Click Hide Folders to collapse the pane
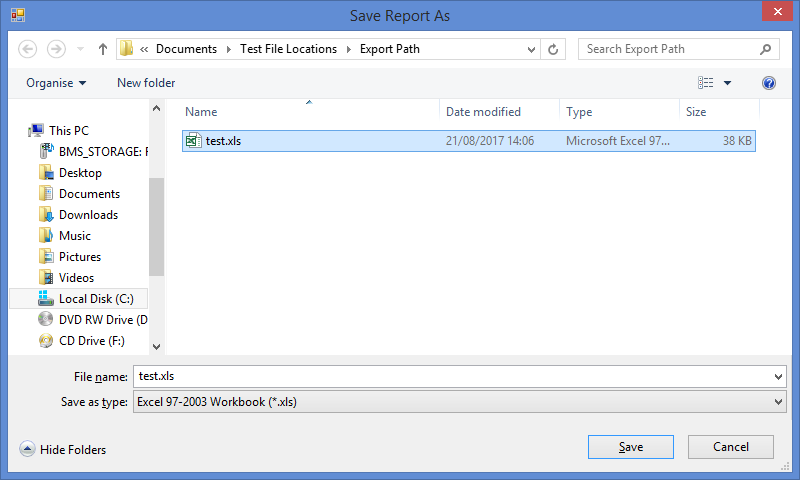The image size is (800, 480). tap(63, 450)
